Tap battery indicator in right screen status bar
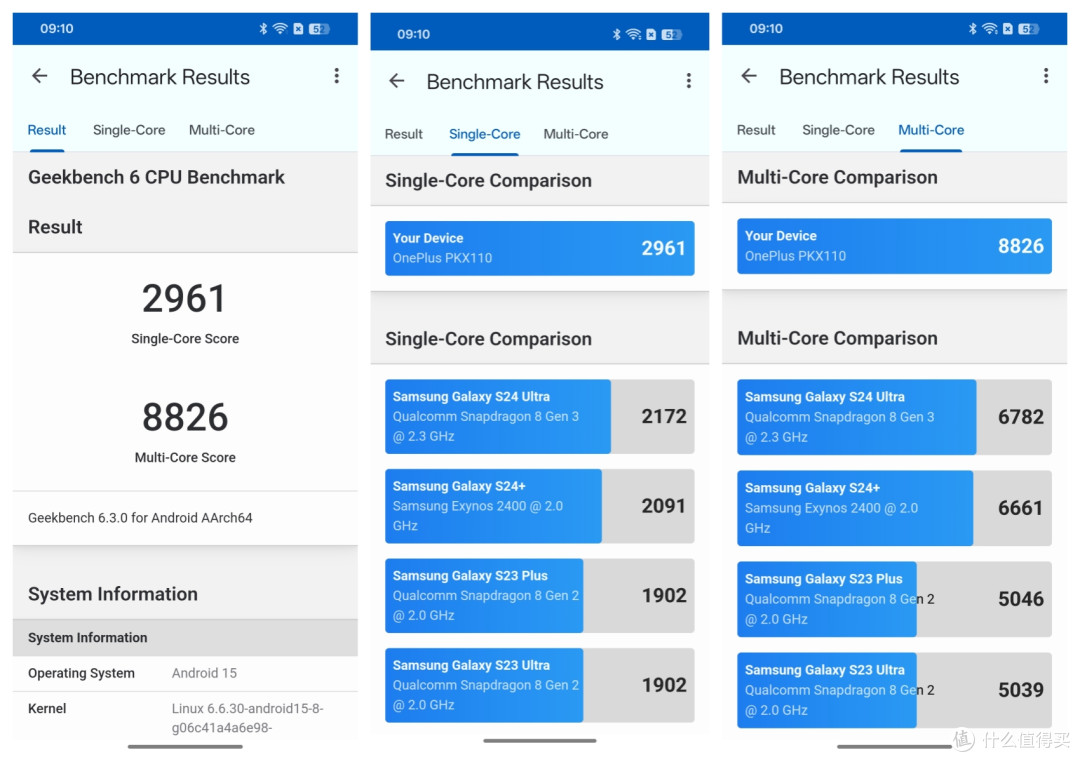 point(1029,29)
